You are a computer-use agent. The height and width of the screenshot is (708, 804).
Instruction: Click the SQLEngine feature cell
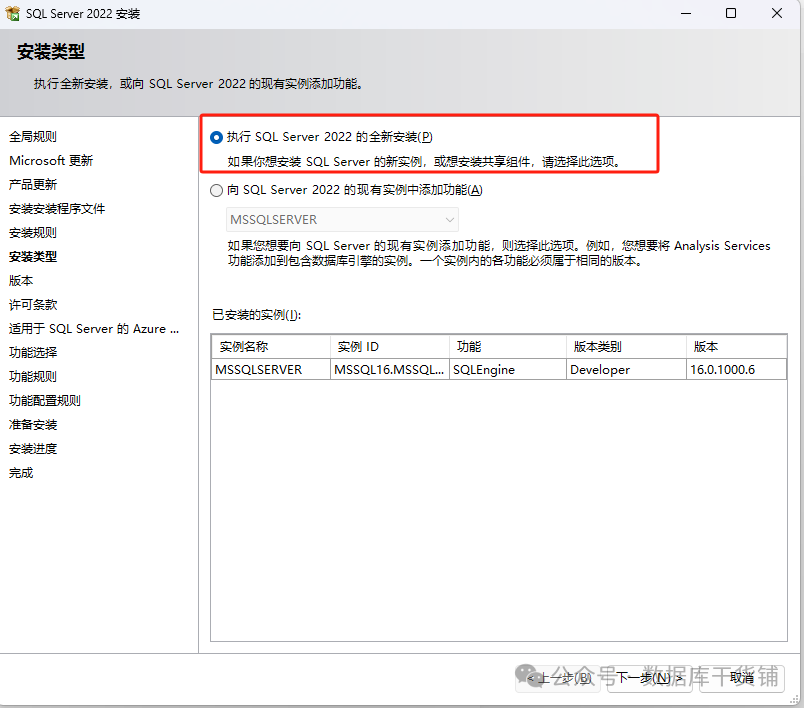point(508,370)
